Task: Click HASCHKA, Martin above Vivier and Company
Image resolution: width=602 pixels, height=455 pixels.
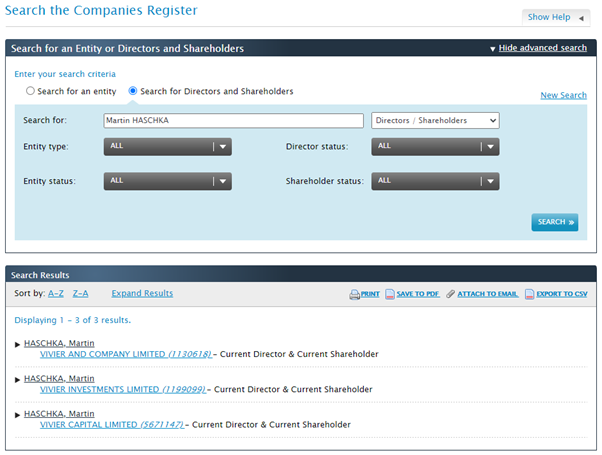Action: click(59, 343)
